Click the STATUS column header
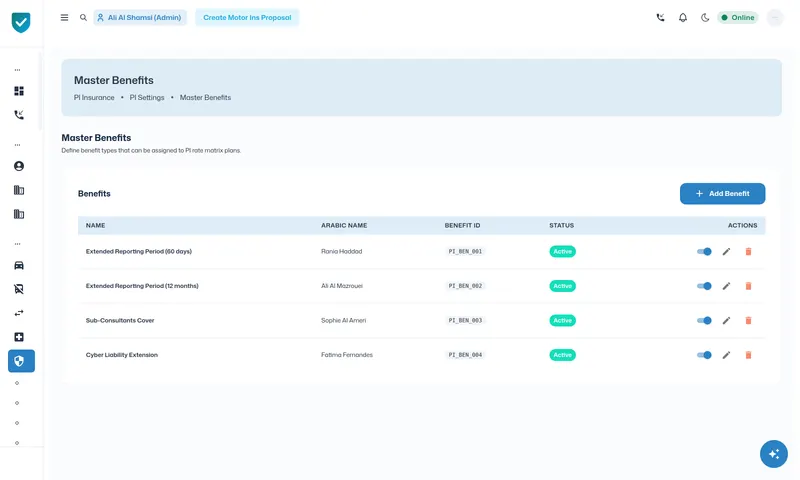 (561, 225)
